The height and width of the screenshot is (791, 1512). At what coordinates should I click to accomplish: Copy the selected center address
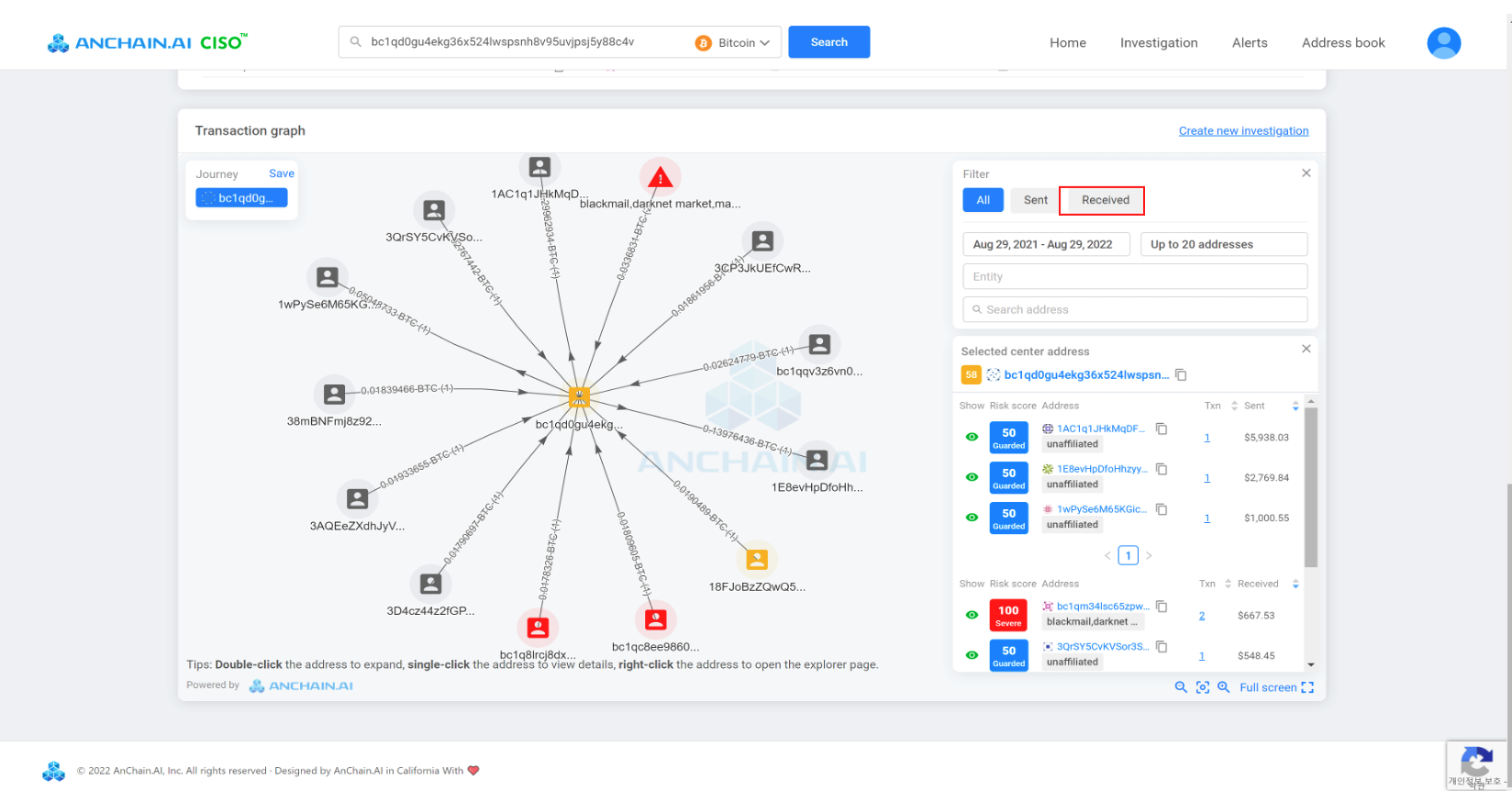1182,374
